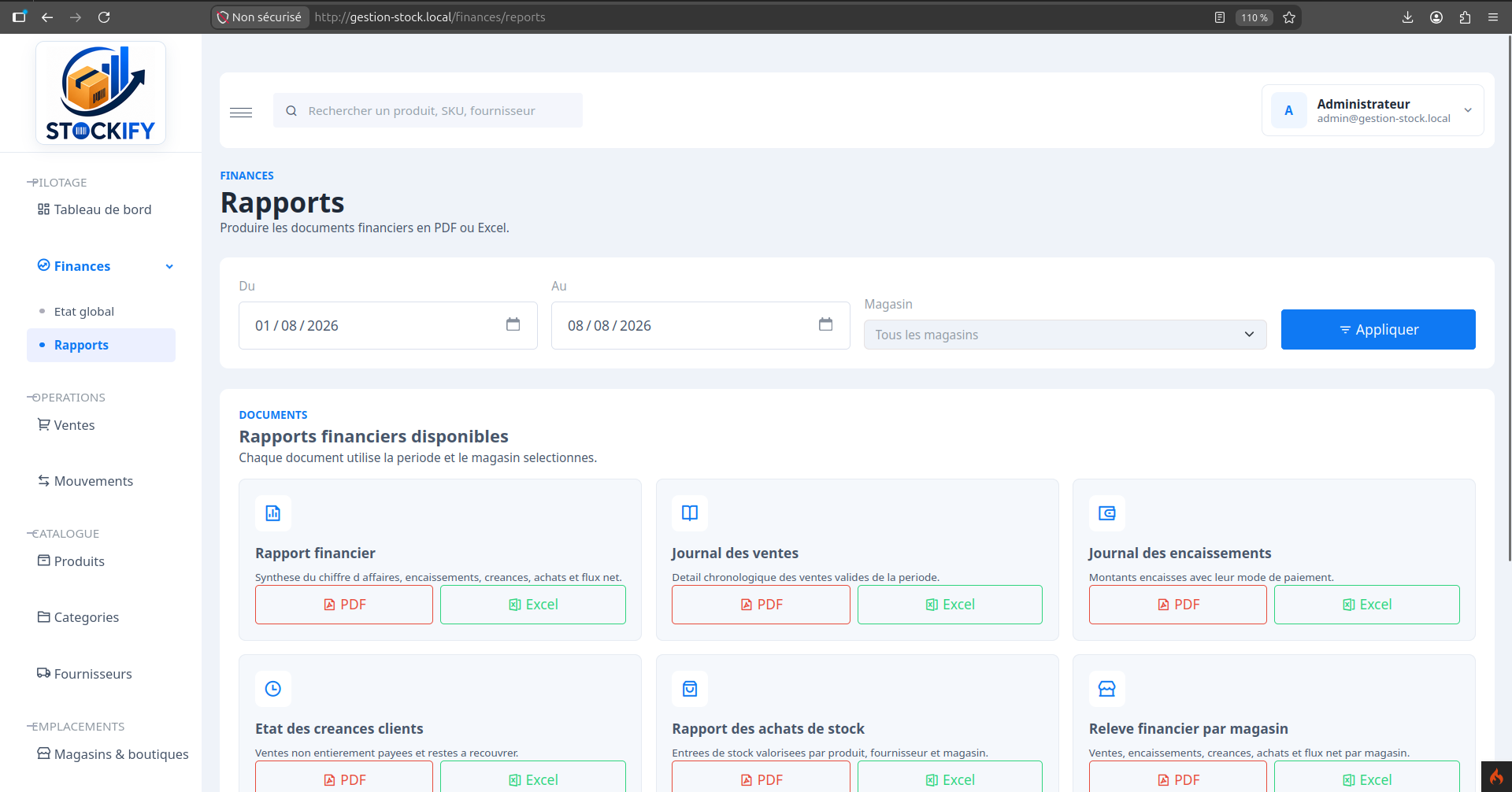Download Journal des ventes PDF

(x=761, y=605)
